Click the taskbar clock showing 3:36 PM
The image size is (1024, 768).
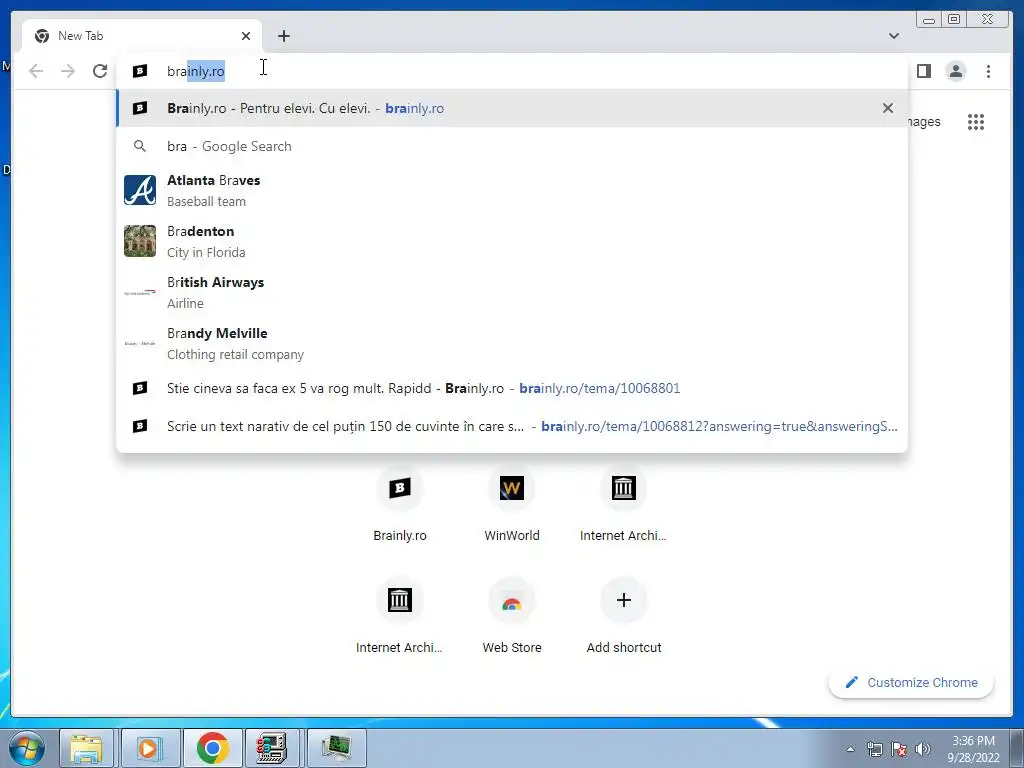[973, 749]
